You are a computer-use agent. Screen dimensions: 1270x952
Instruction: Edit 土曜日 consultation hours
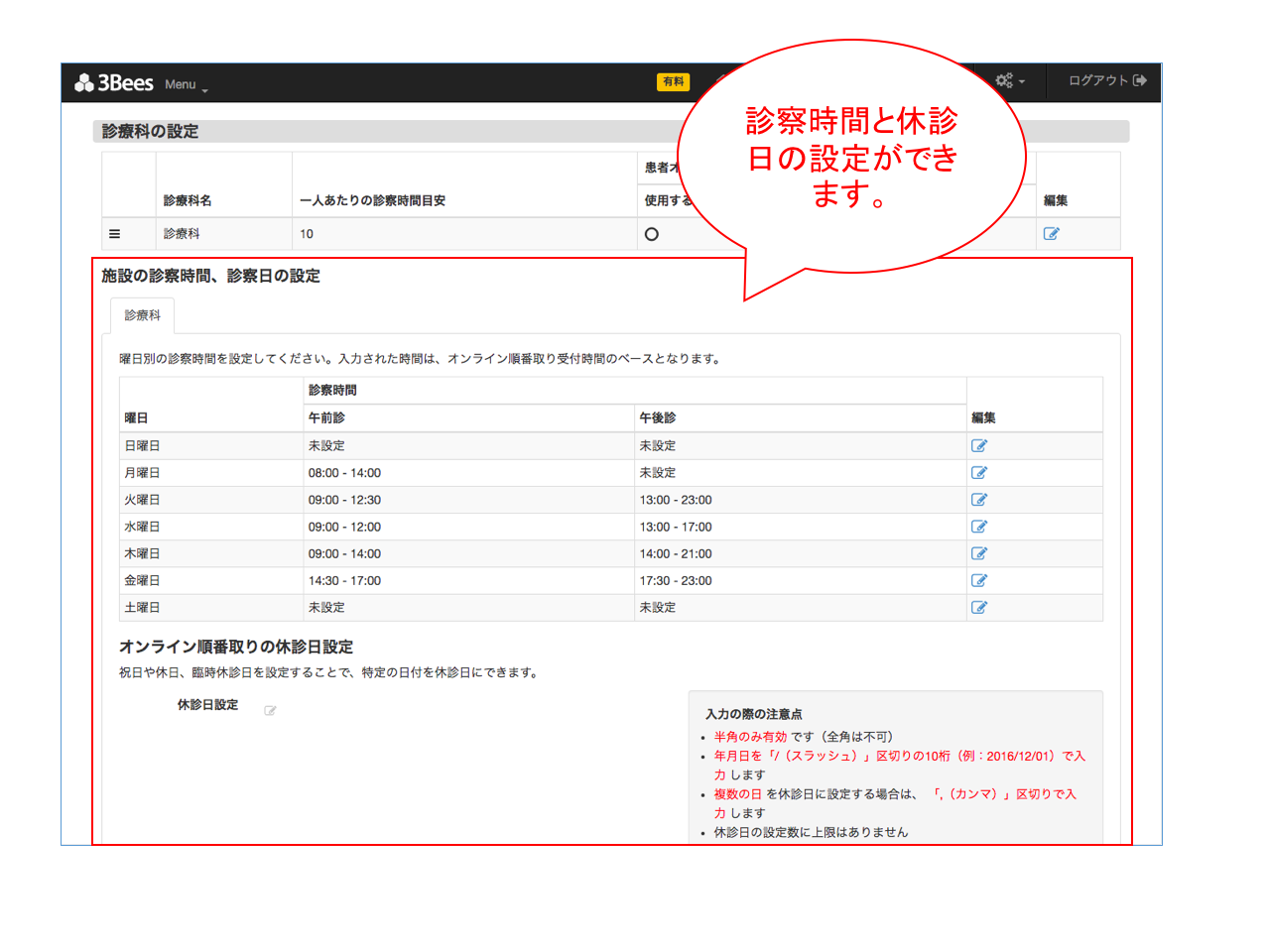[x=979, y=607]
